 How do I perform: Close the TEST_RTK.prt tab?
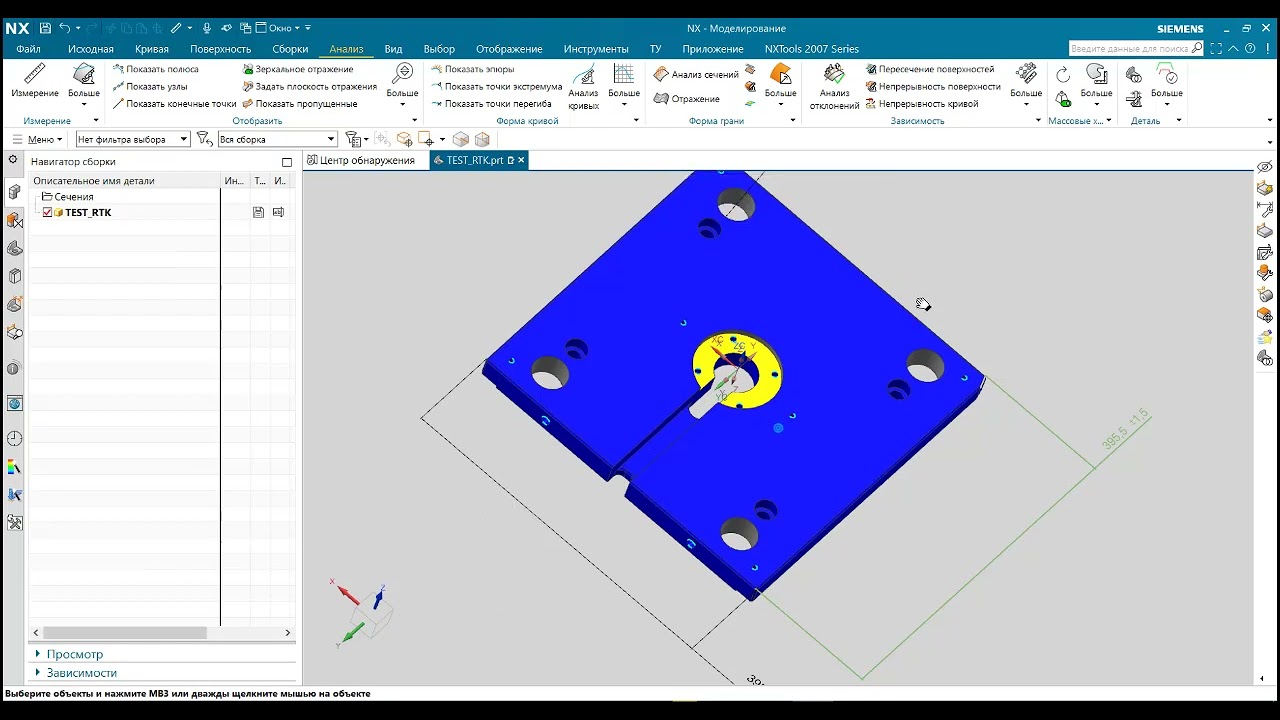point(522,160)
